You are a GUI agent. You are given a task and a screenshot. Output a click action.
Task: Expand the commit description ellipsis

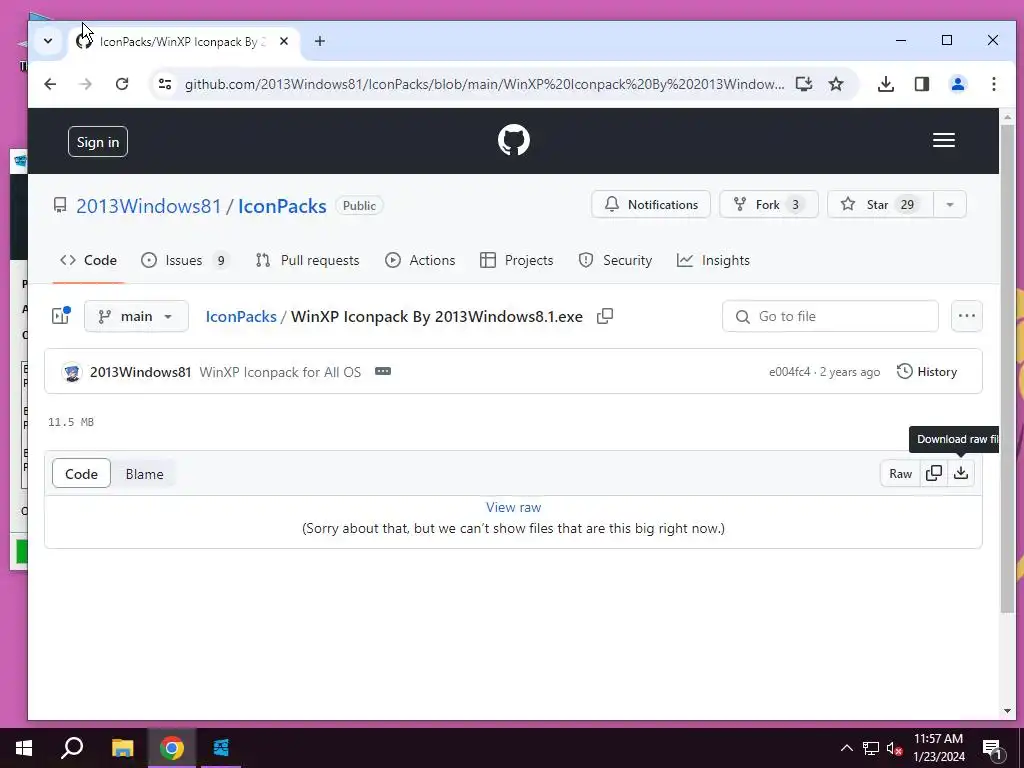click(x=383, y=371)
